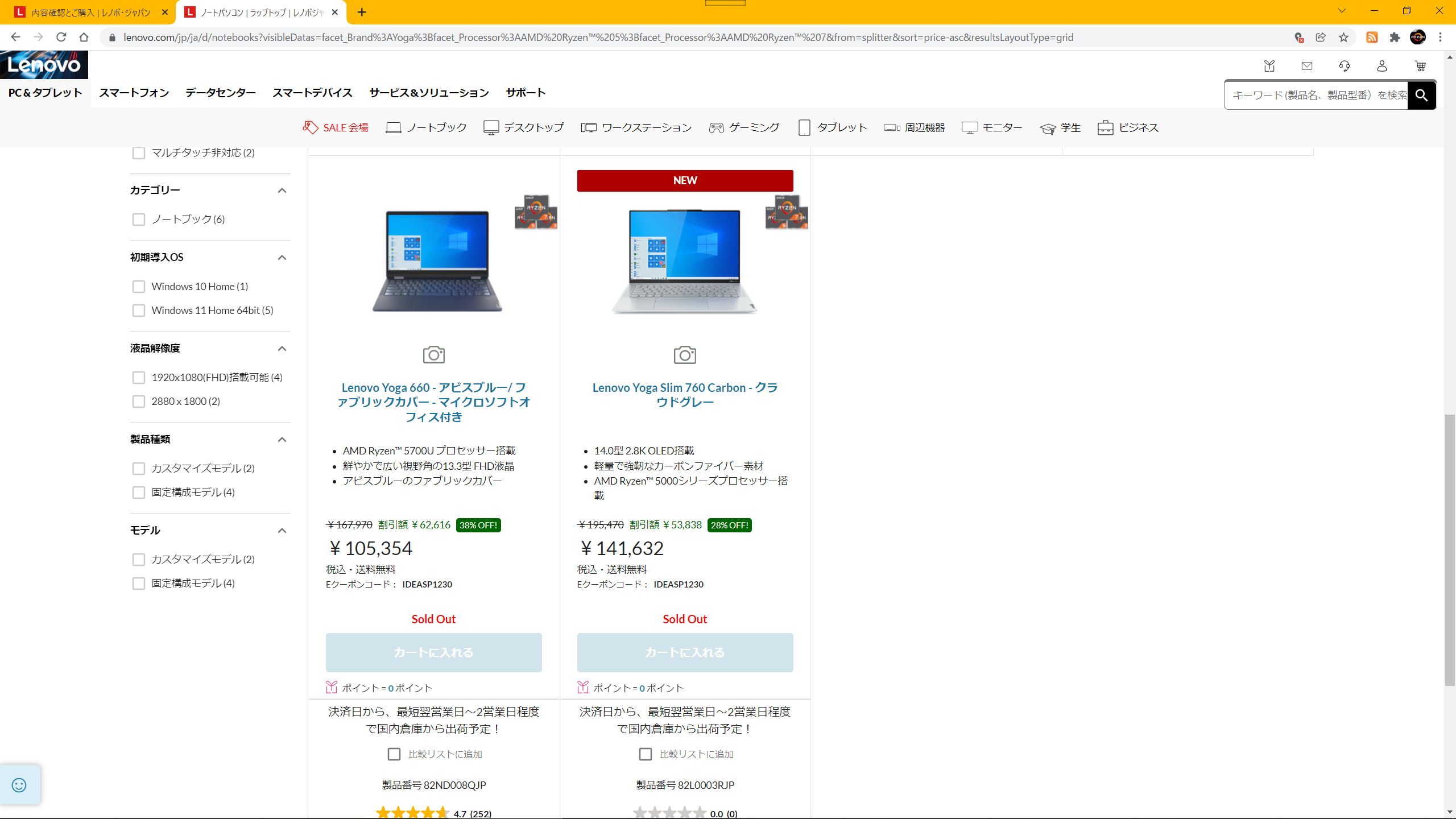Click the headset support icon
1456x819 pixels.
1345,66
